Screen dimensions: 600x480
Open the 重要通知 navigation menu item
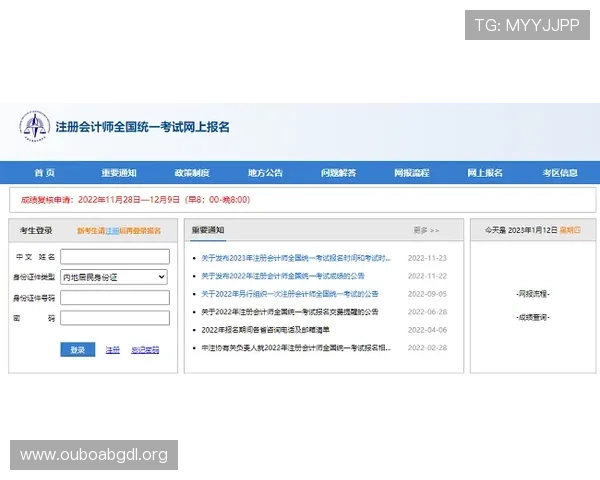tap(119, 173)
